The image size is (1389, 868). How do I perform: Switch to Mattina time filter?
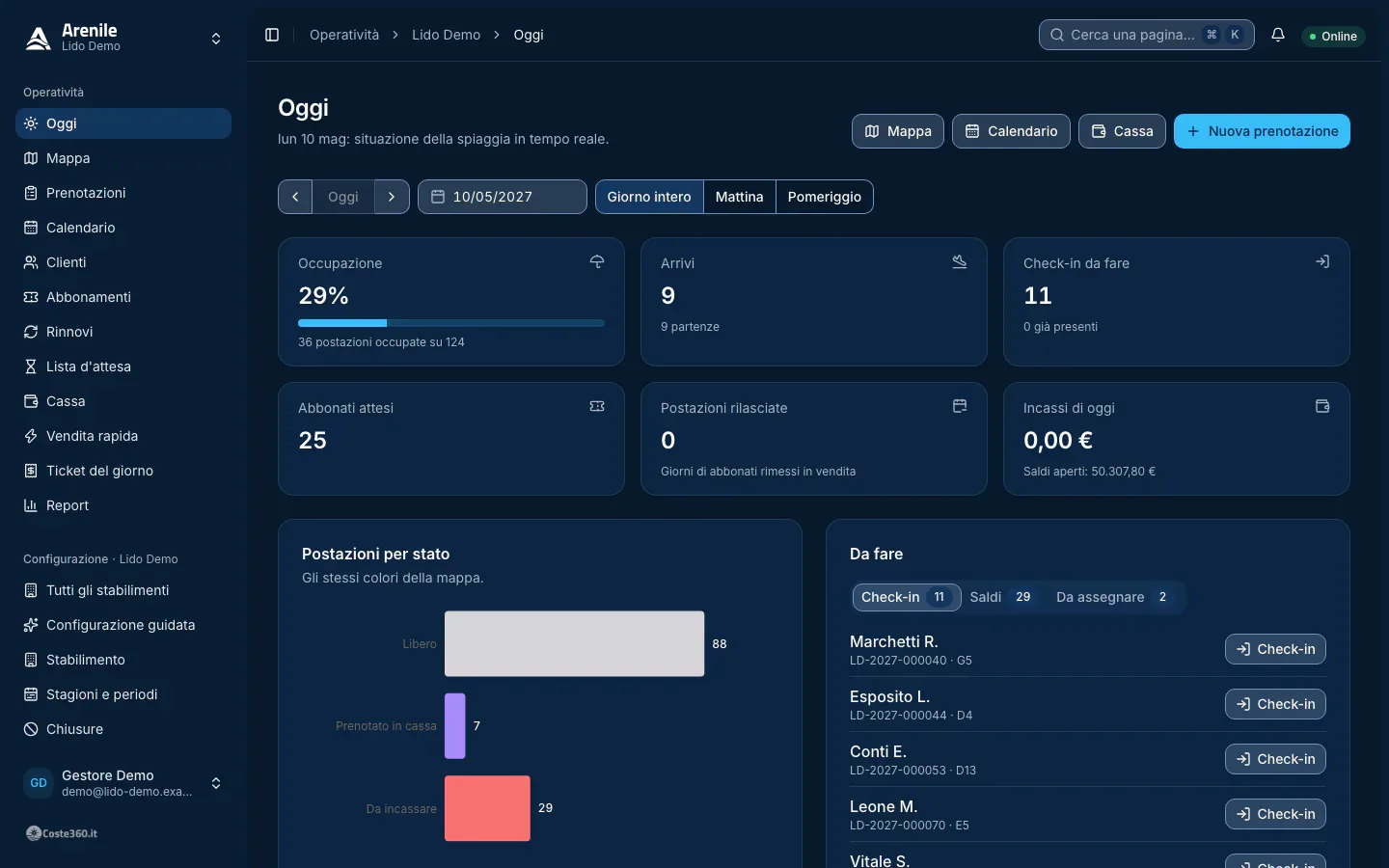740,197
